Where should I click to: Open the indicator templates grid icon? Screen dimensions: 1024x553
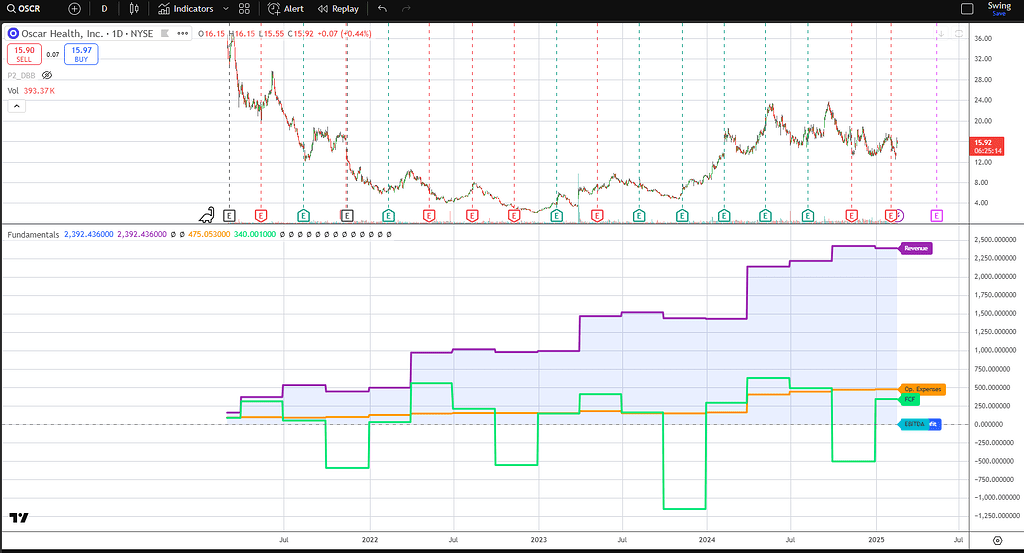[x=244, y=8]
